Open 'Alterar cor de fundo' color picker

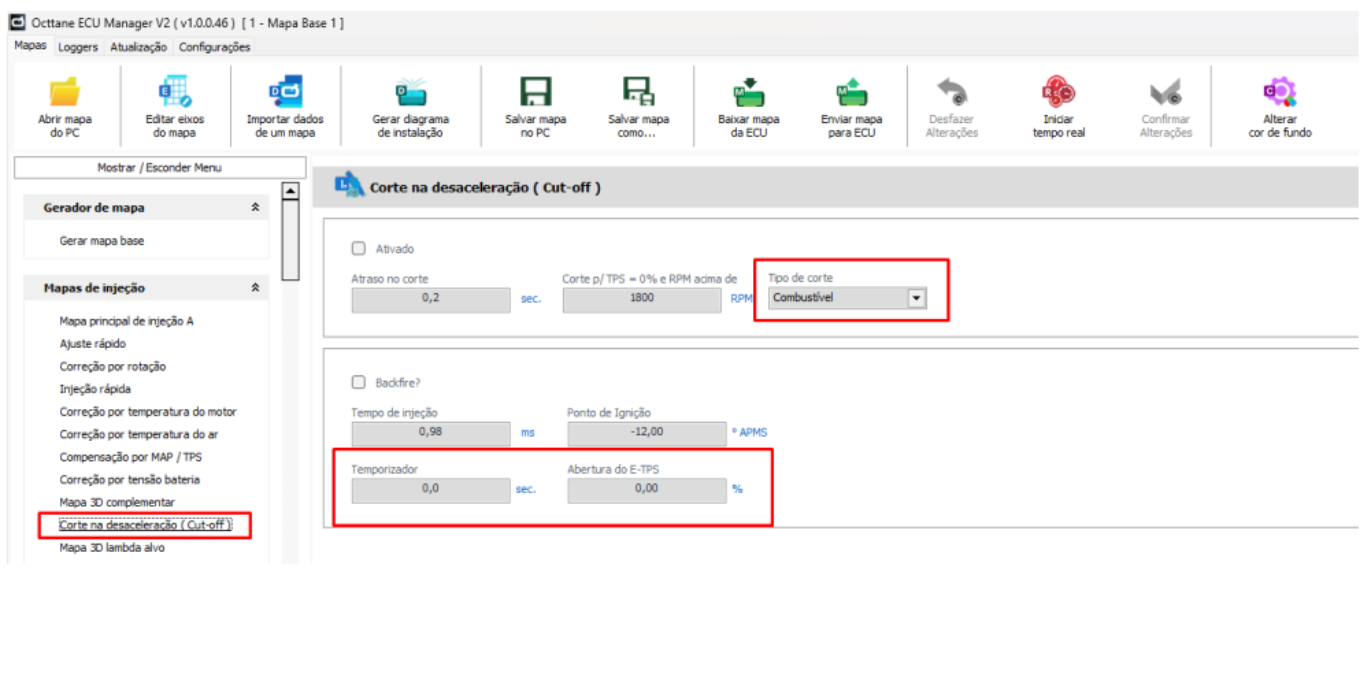1279,93
